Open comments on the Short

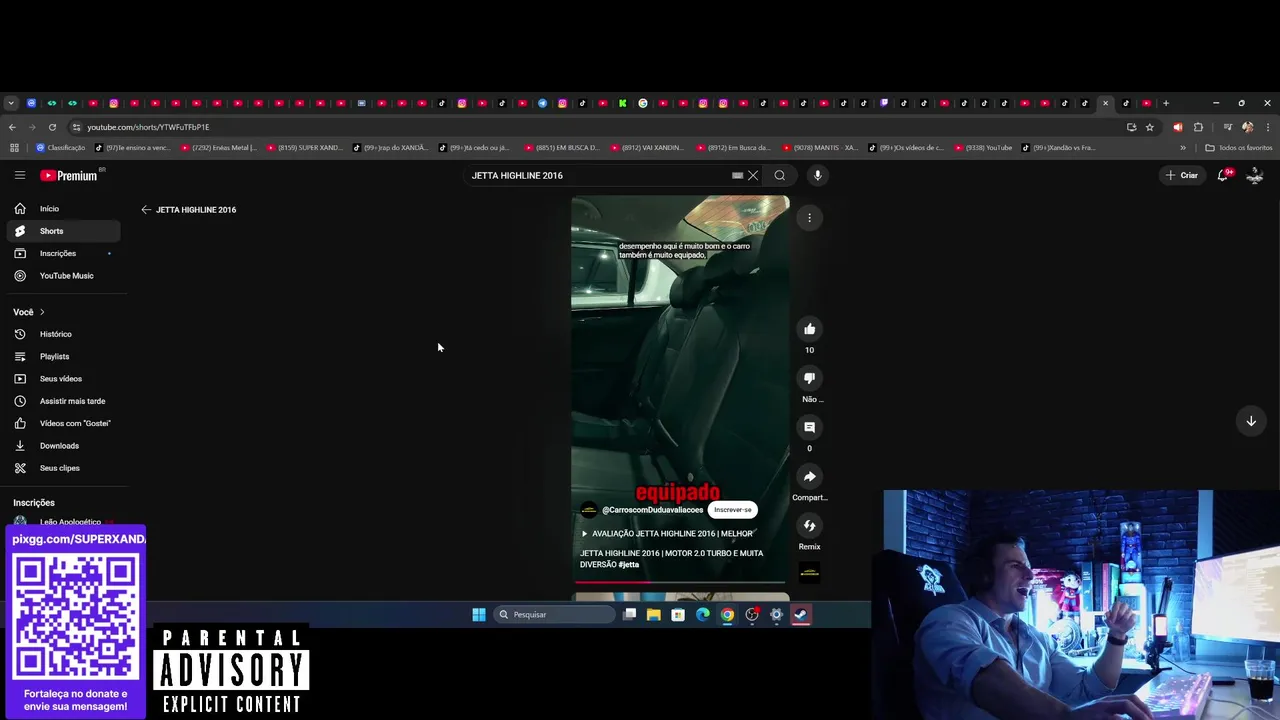pos(809,427)
